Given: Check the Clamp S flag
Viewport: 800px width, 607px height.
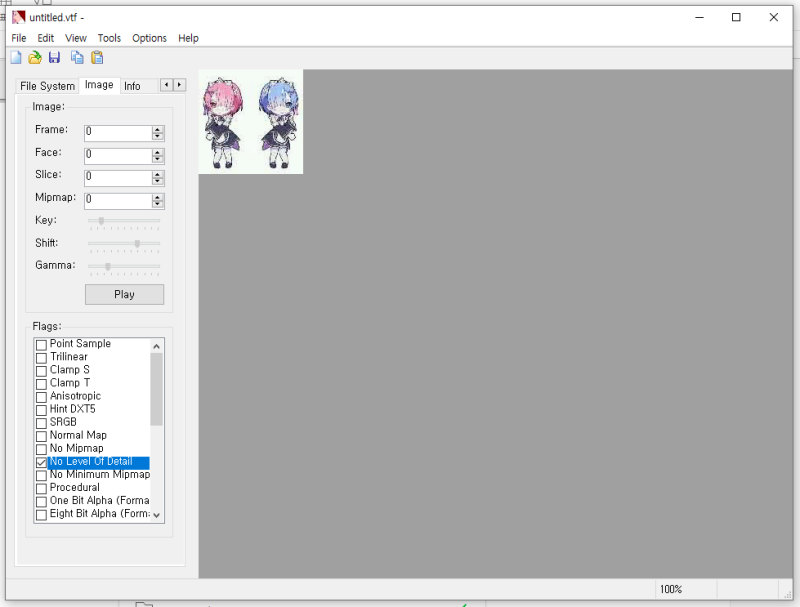Looking at the screenshot, I should point(41,371).
